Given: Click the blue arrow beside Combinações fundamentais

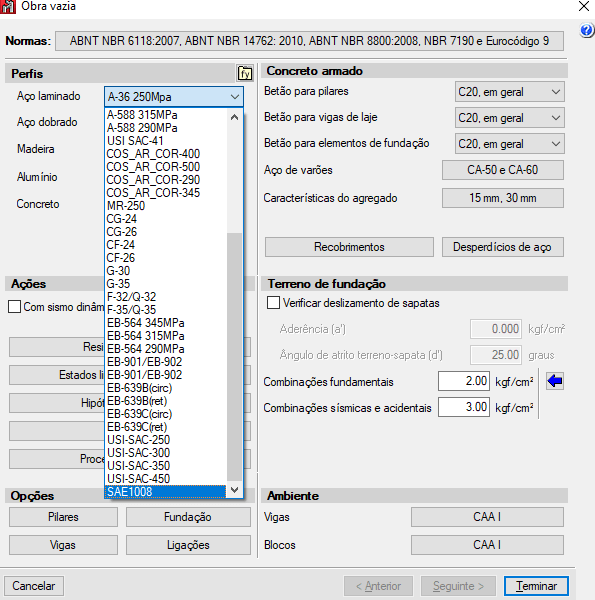Looking at the screenshot, I should pyautogui.click(x=555, y=381).
